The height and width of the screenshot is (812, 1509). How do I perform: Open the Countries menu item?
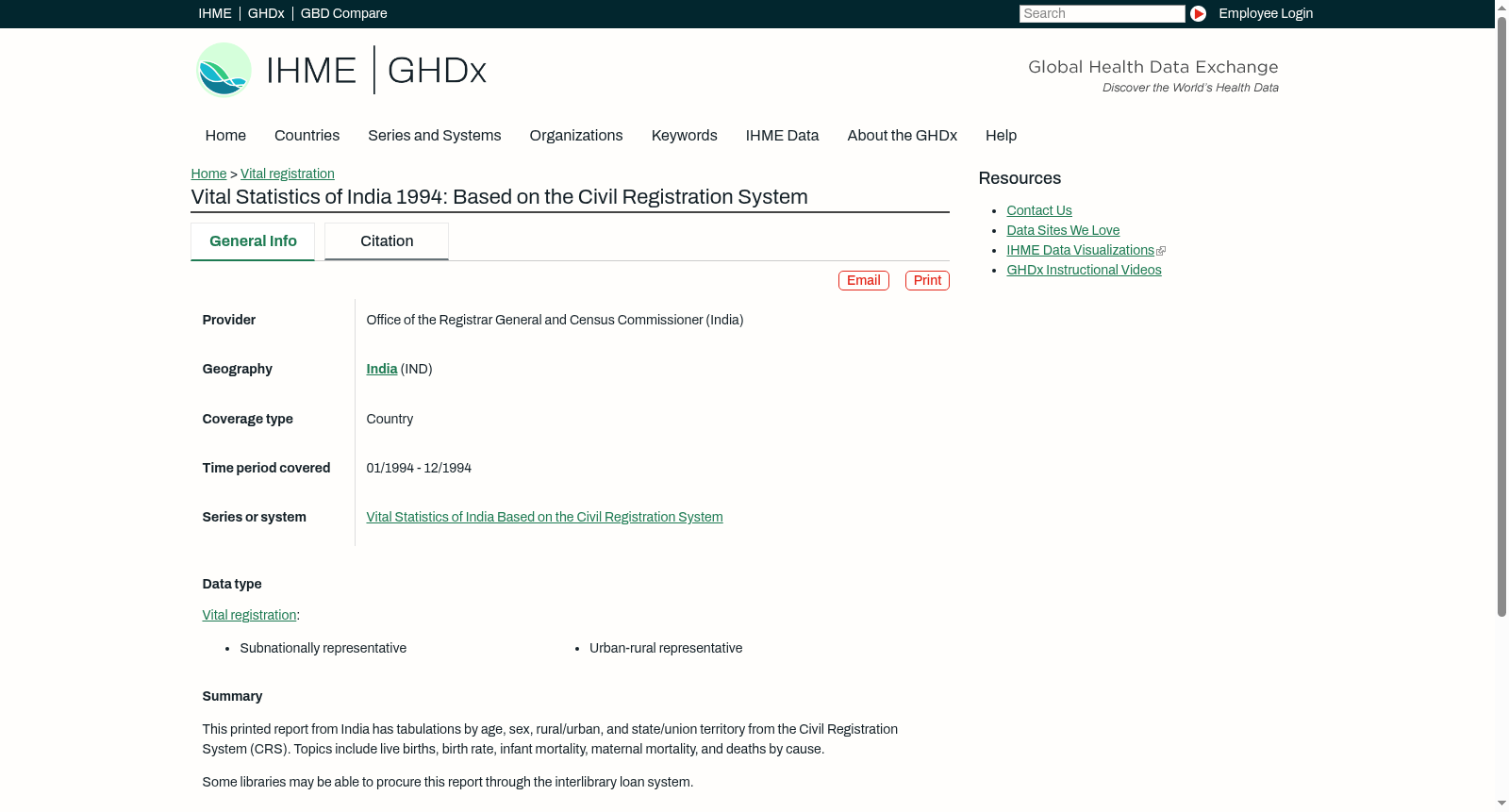[x=307, y=136]
